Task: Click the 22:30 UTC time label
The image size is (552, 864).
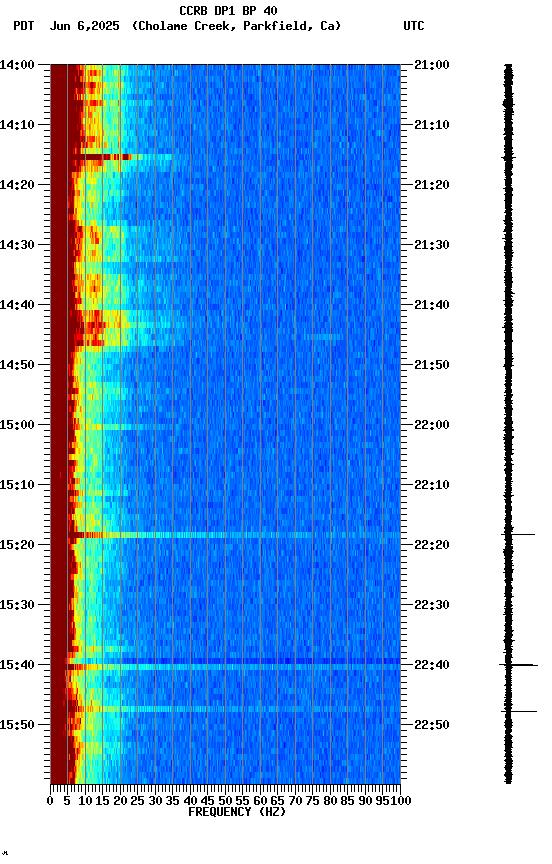Action: 432,605
